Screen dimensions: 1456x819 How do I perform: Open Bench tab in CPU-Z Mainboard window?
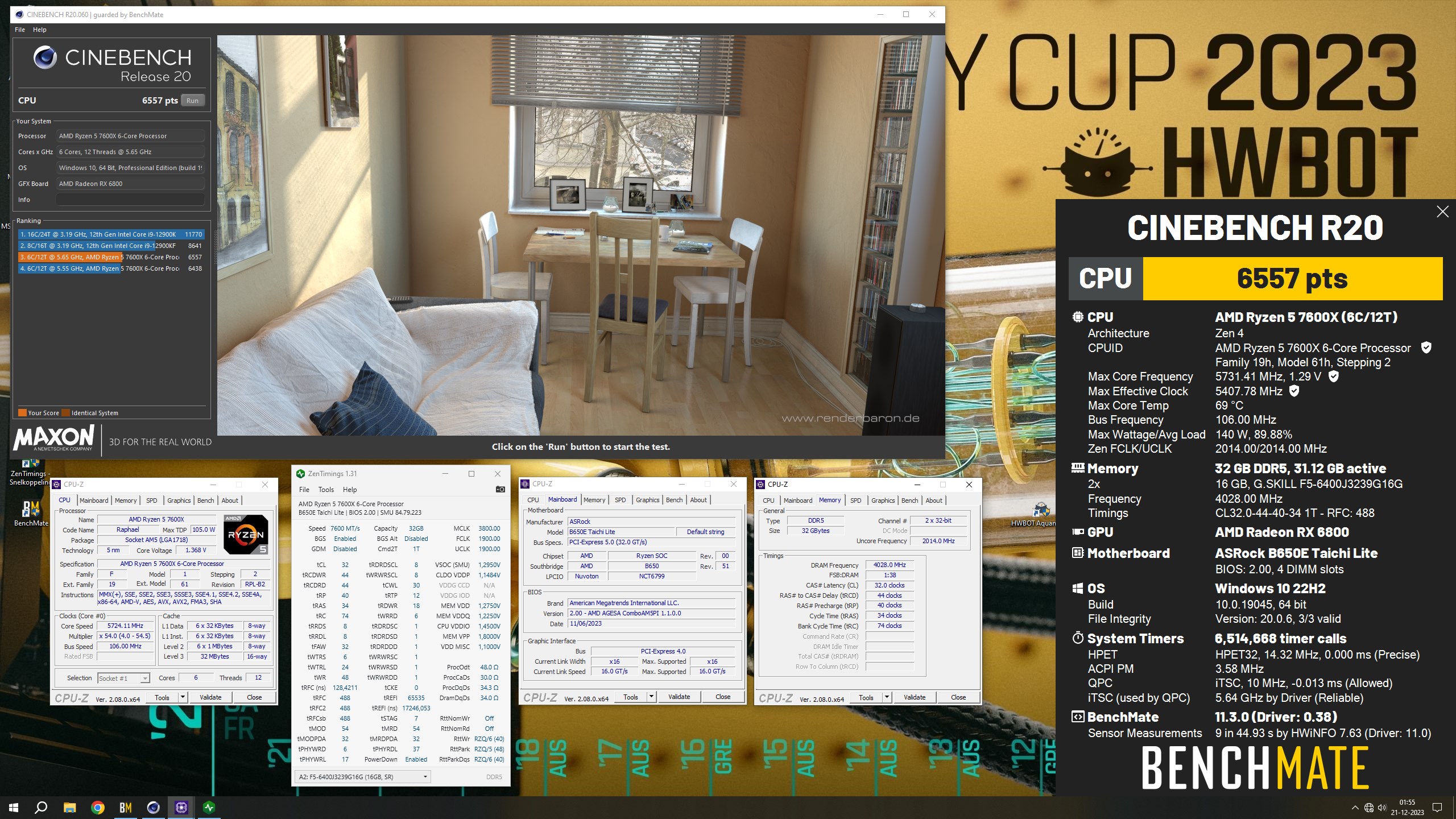tap(674, 500)
